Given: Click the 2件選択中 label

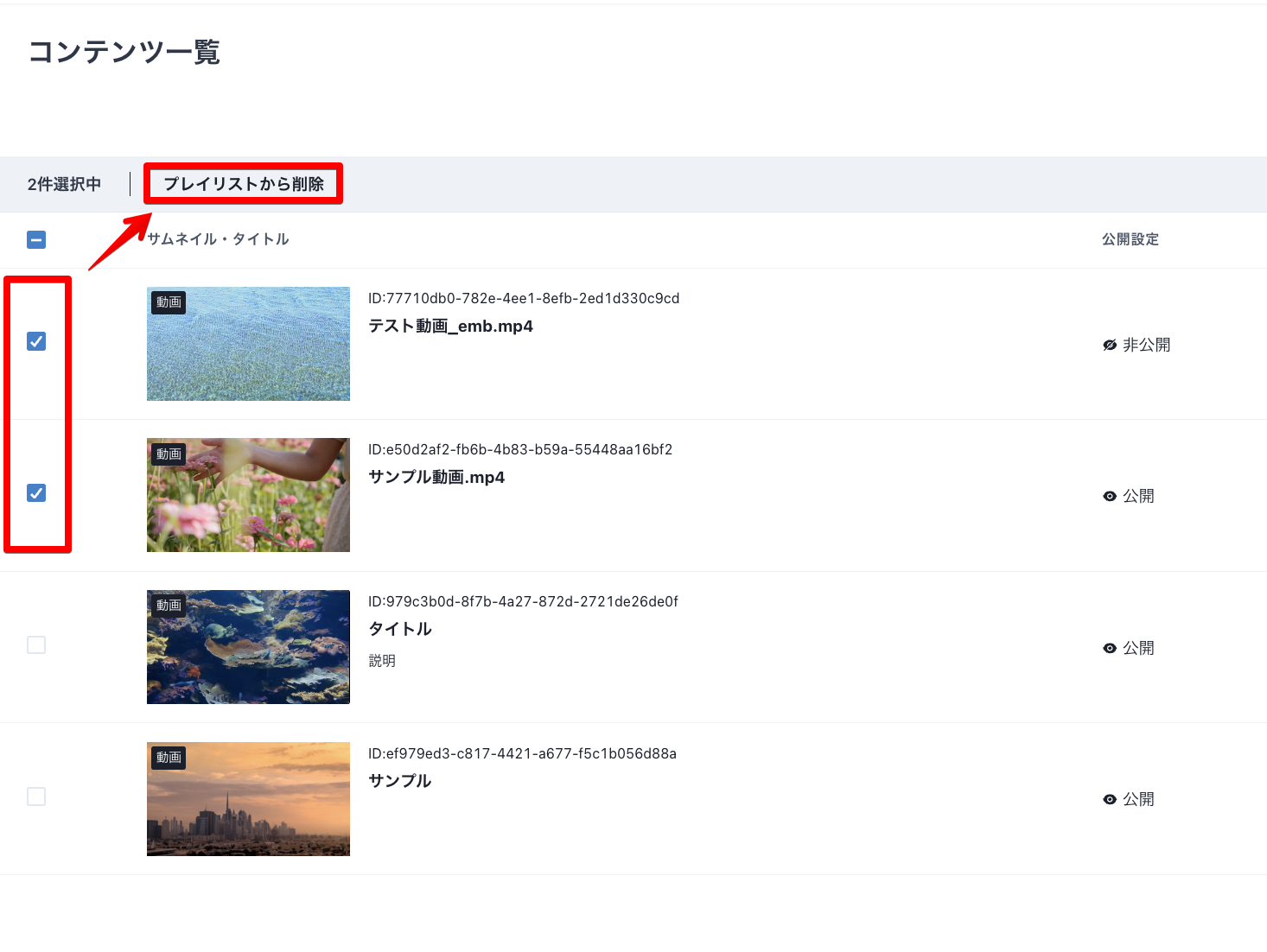Looking at the screenshot, I should tap(64, 183).
